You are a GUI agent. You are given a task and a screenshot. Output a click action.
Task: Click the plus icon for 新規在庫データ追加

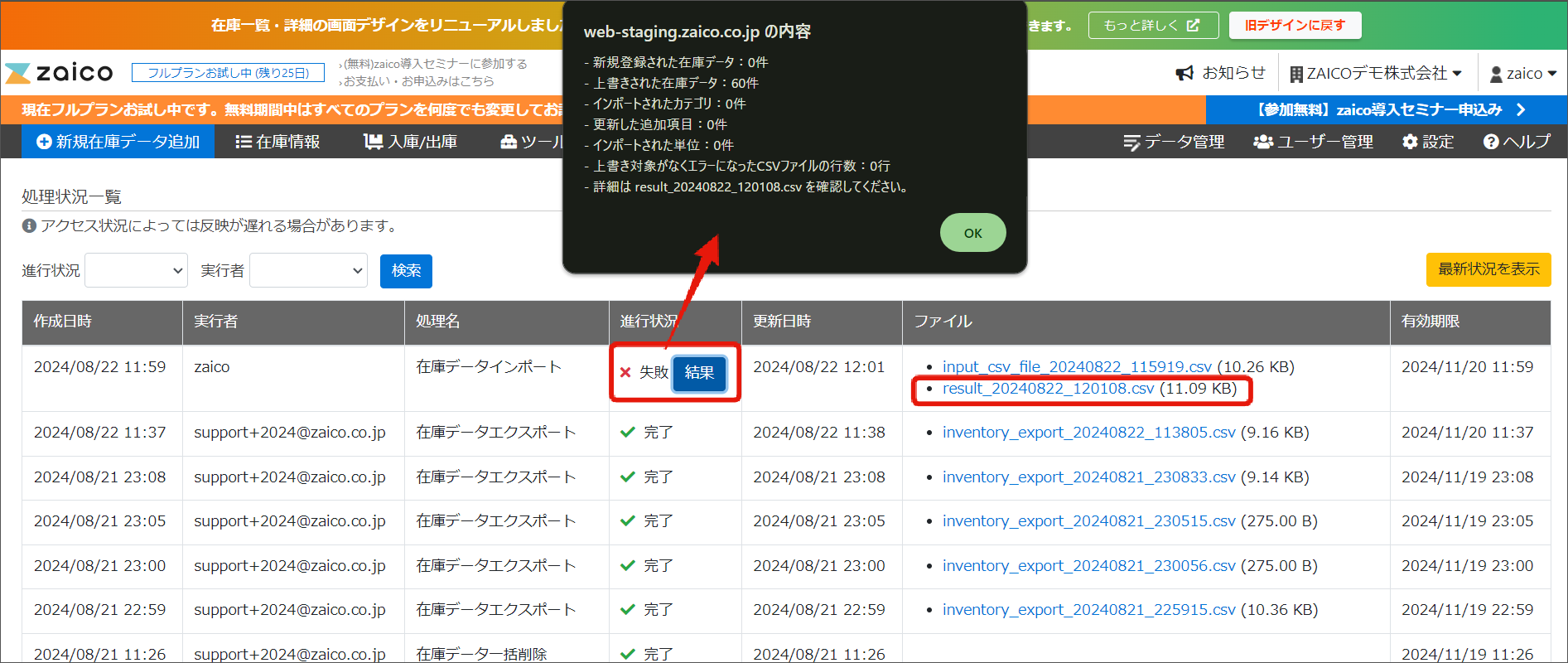click(x=45, y=142)
